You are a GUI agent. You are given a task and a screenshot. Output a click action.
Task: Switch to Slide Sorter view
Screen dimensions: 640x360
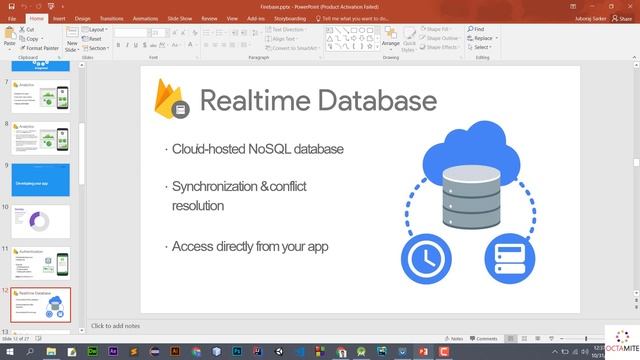(x=524, y=338)
